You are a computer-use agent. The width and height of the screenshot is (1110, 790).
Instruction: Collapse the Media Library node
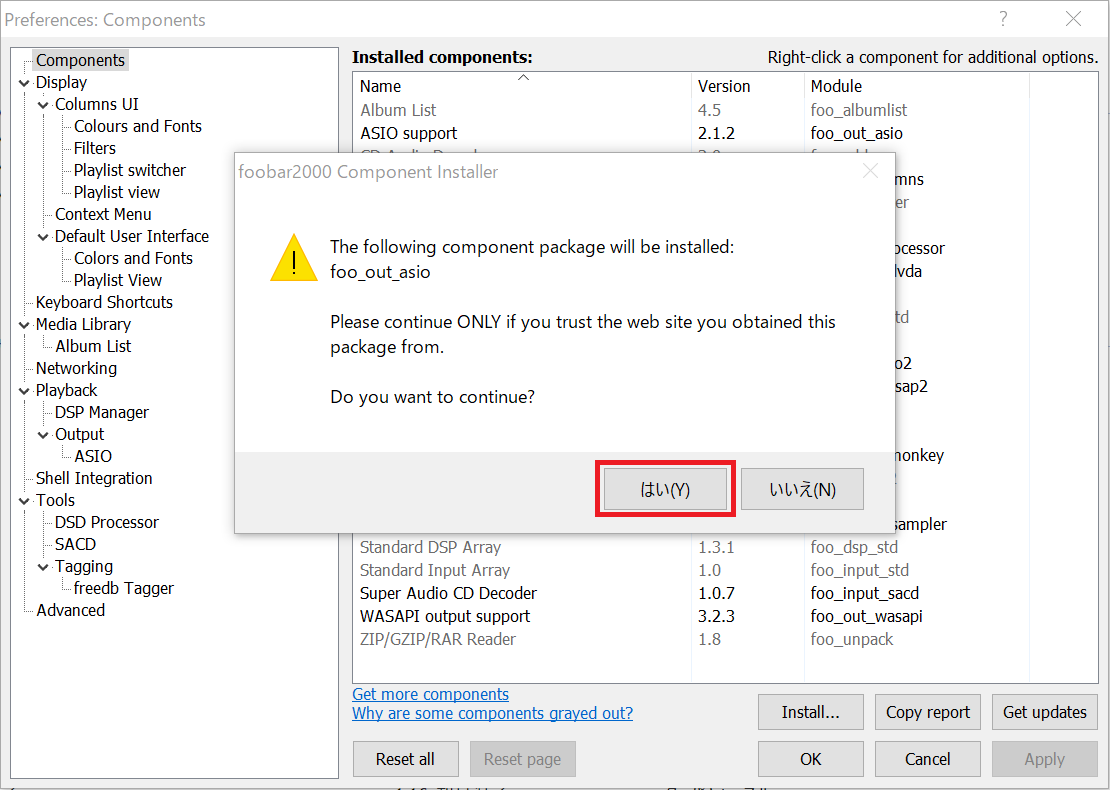click(25, 324)
